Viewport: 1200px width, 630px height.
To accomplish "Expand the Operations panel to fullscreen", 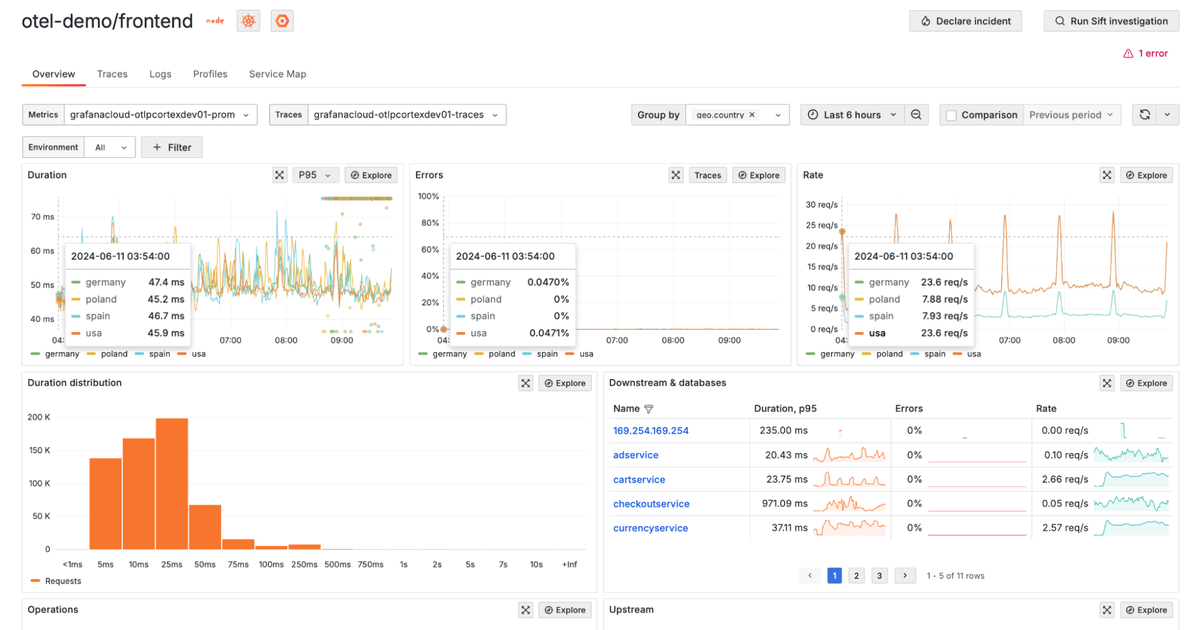I will (x=526, y=610).
